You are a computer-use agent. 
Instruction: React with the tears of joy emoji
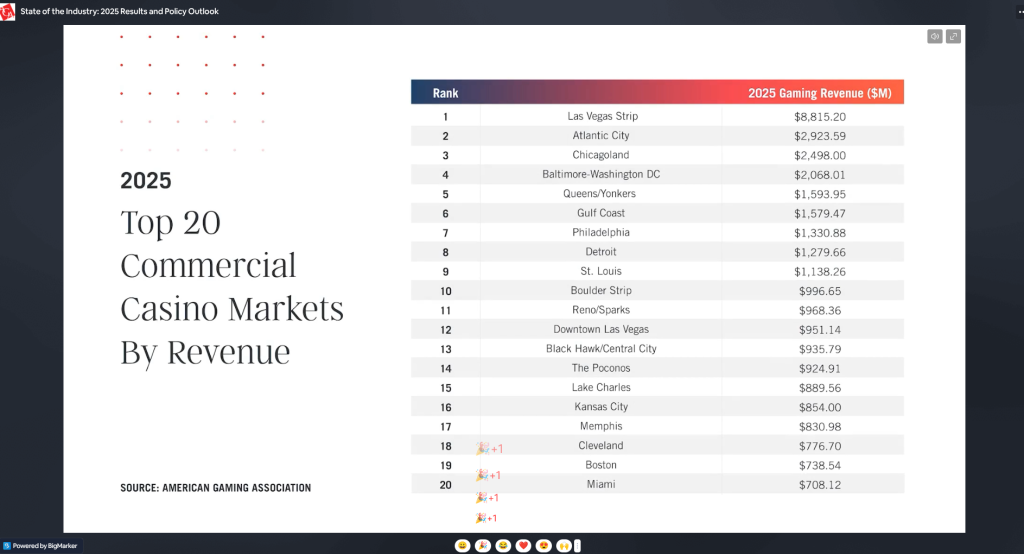point(502,545)
